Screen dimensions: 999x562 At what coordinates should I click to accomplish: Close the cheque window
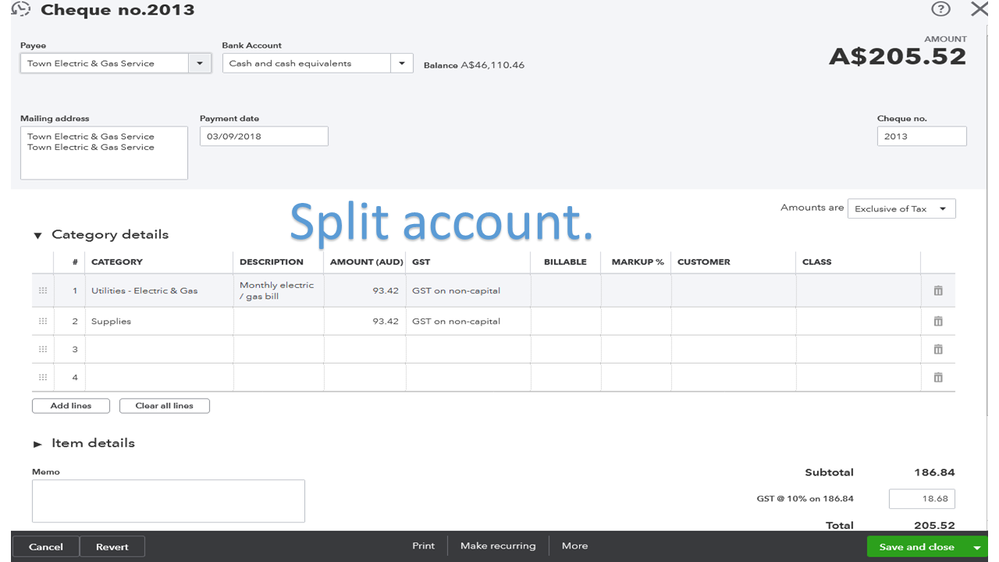(x=979, y=9)
